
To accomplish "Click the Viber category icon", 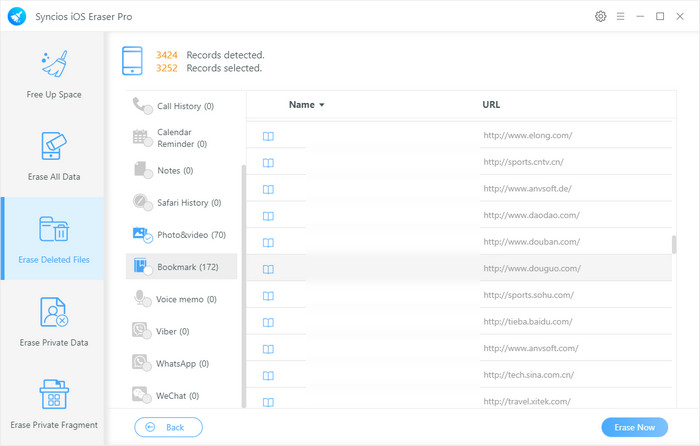I will click(142, 331).
